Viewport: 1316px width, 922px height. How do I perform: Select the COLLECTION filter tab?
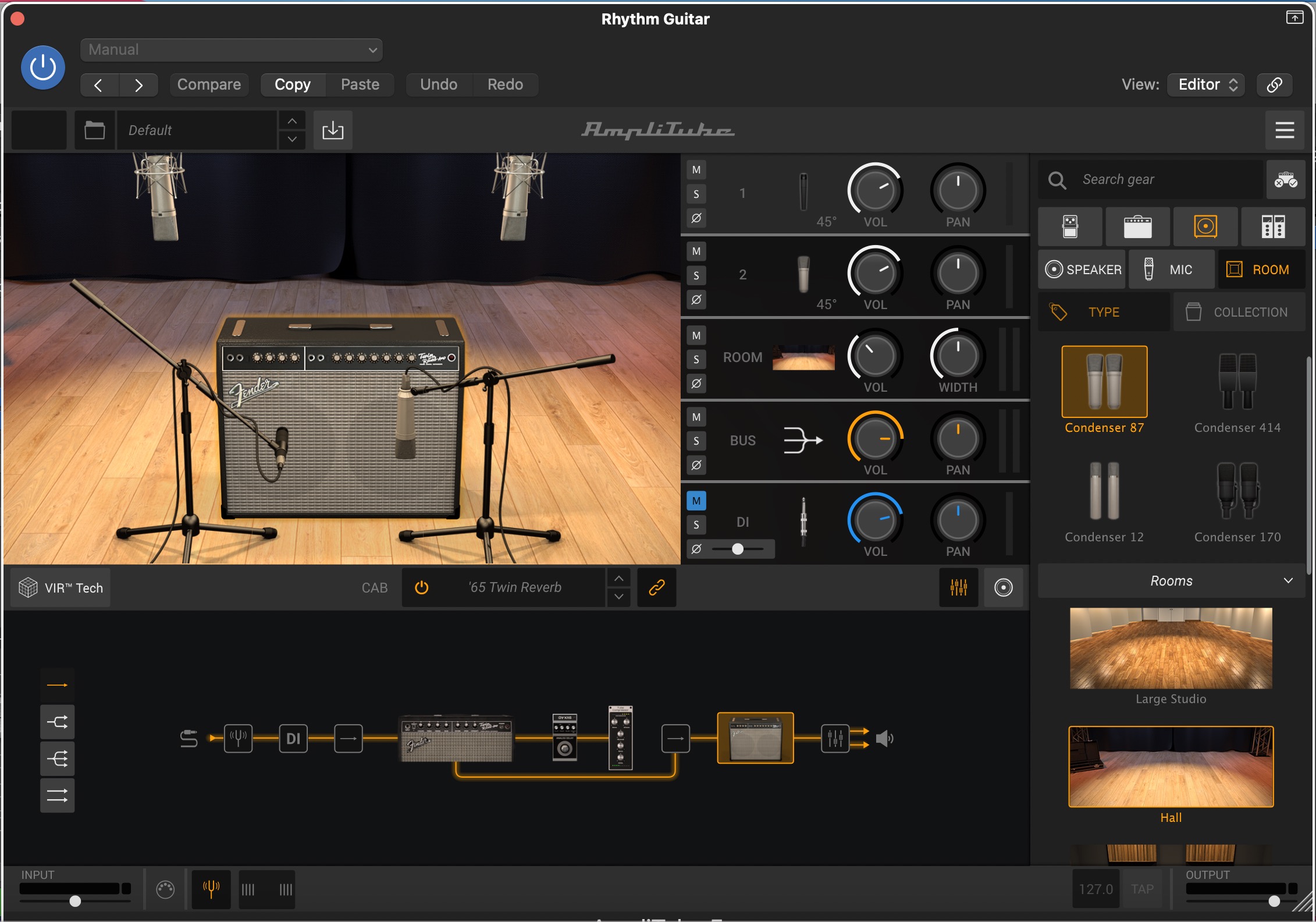[x=1239, y=312]
